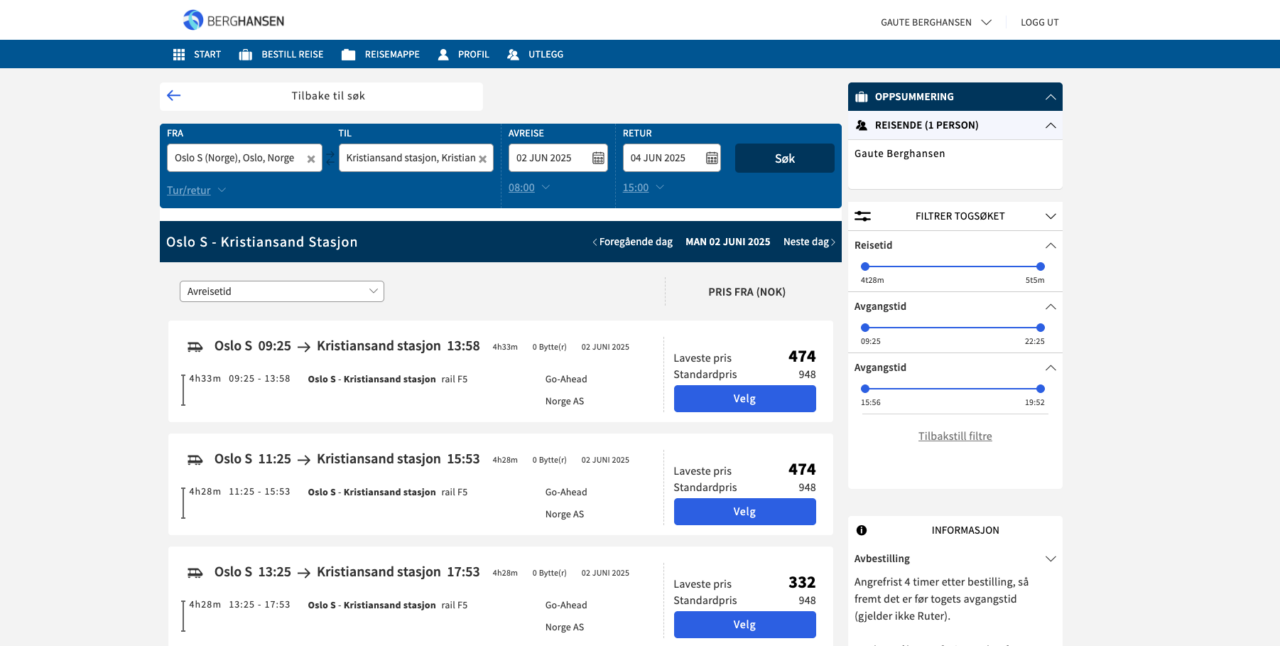Click Velg for the 11:25 train
Viewport: 1280px width, 646px height.
(745, 511)
